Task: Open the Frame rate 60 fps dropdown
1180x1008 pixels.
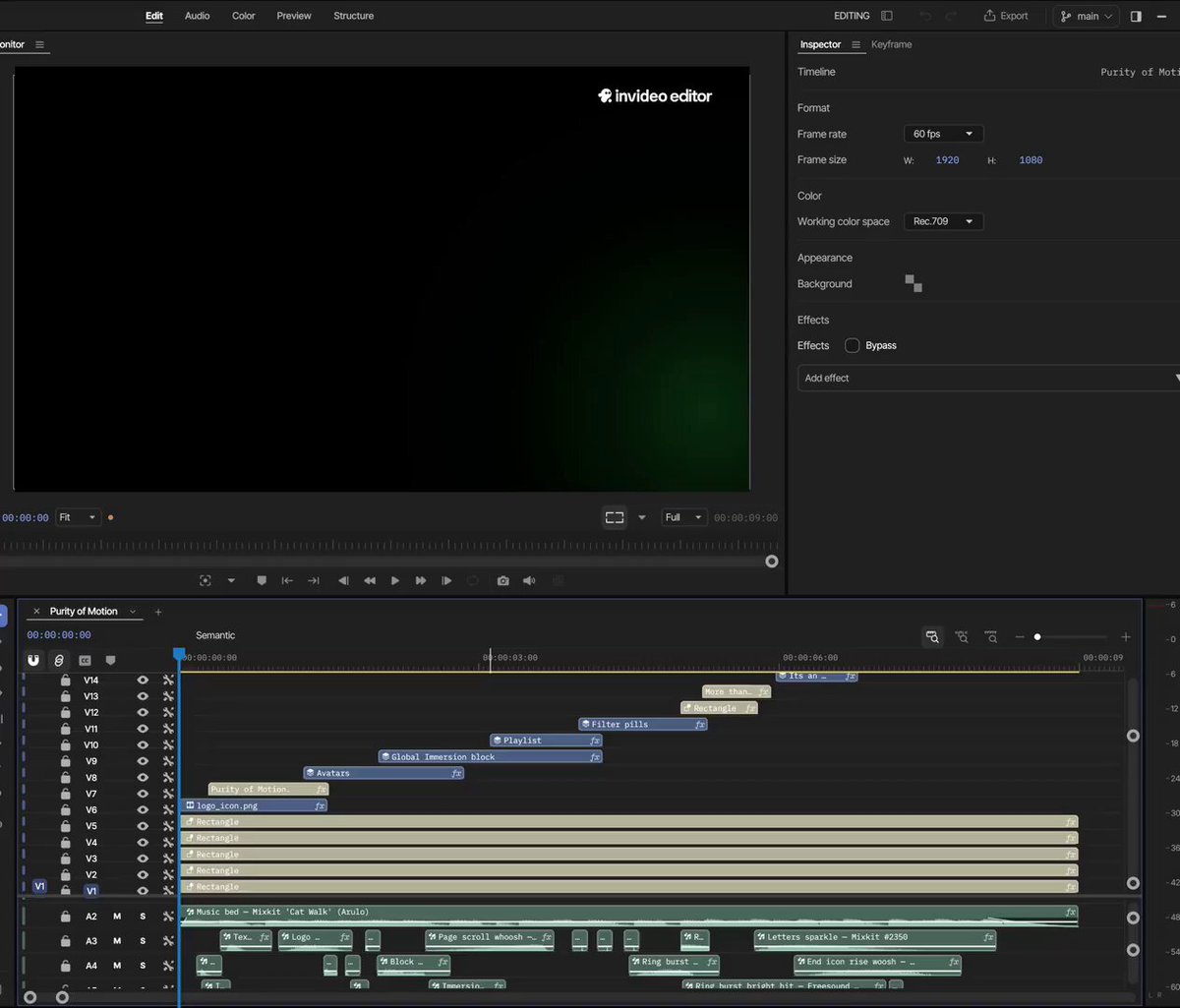Action: (943, 134)
